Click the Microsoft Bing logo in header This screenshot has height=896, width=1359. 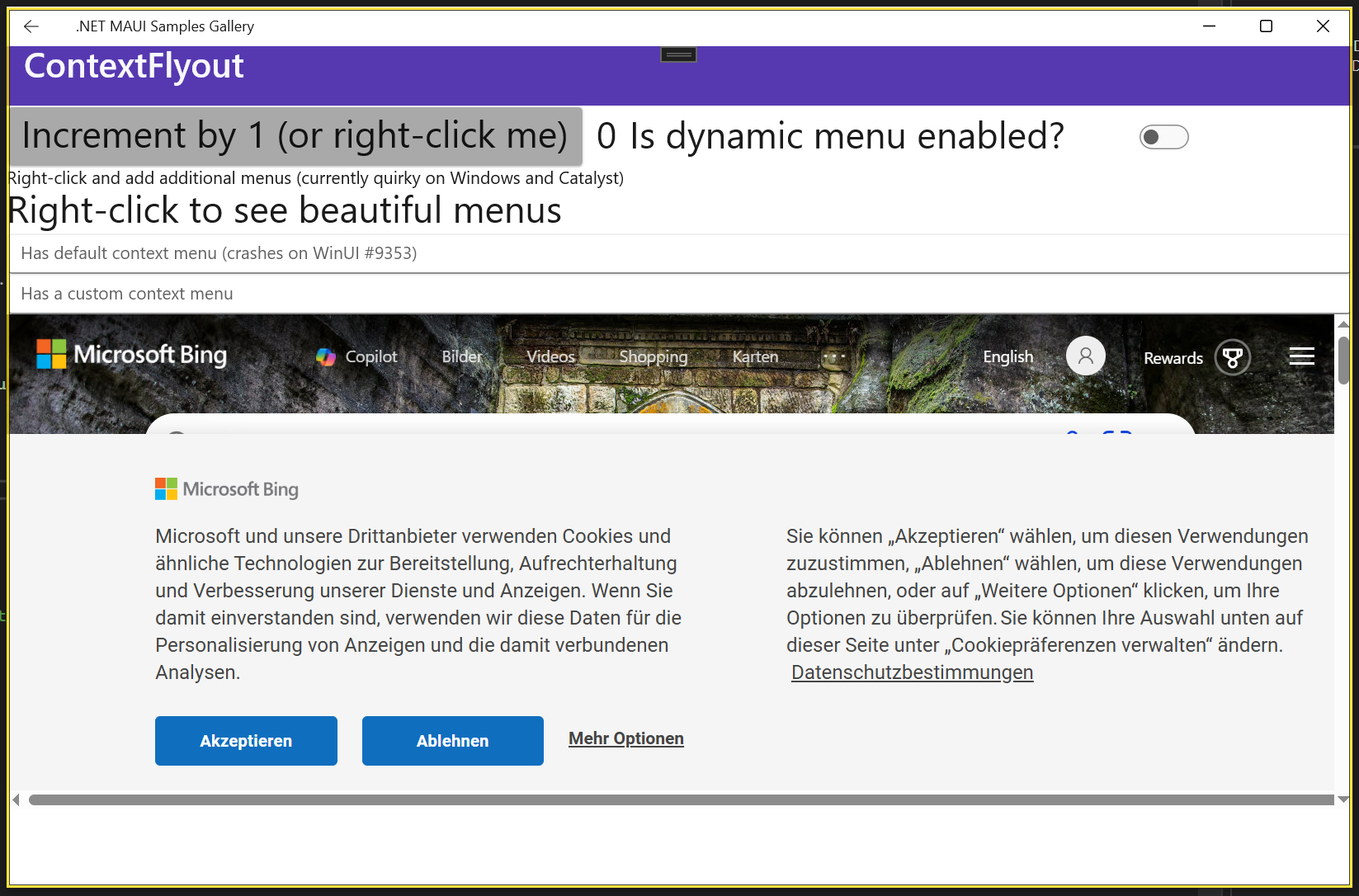132,355
